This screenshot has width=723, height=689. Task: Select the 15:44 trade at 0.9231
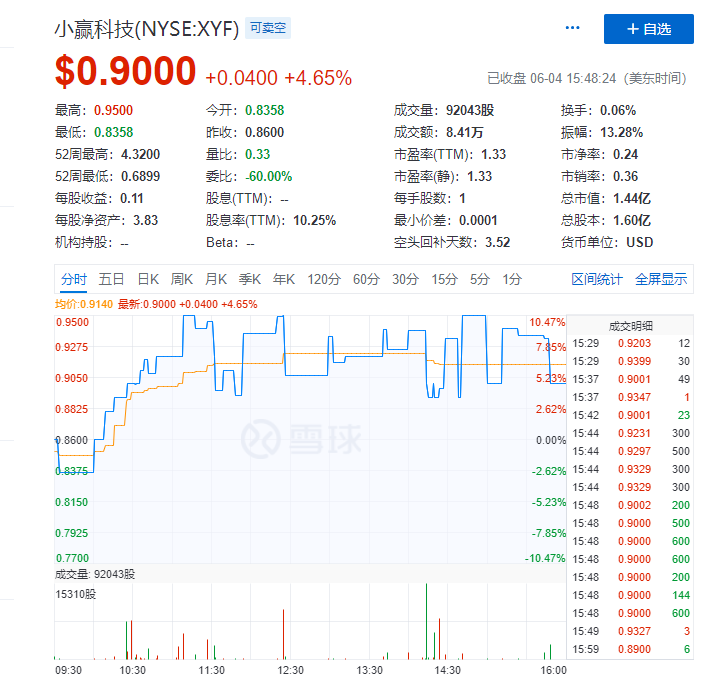pyautogui.click(x=630, y=434)
